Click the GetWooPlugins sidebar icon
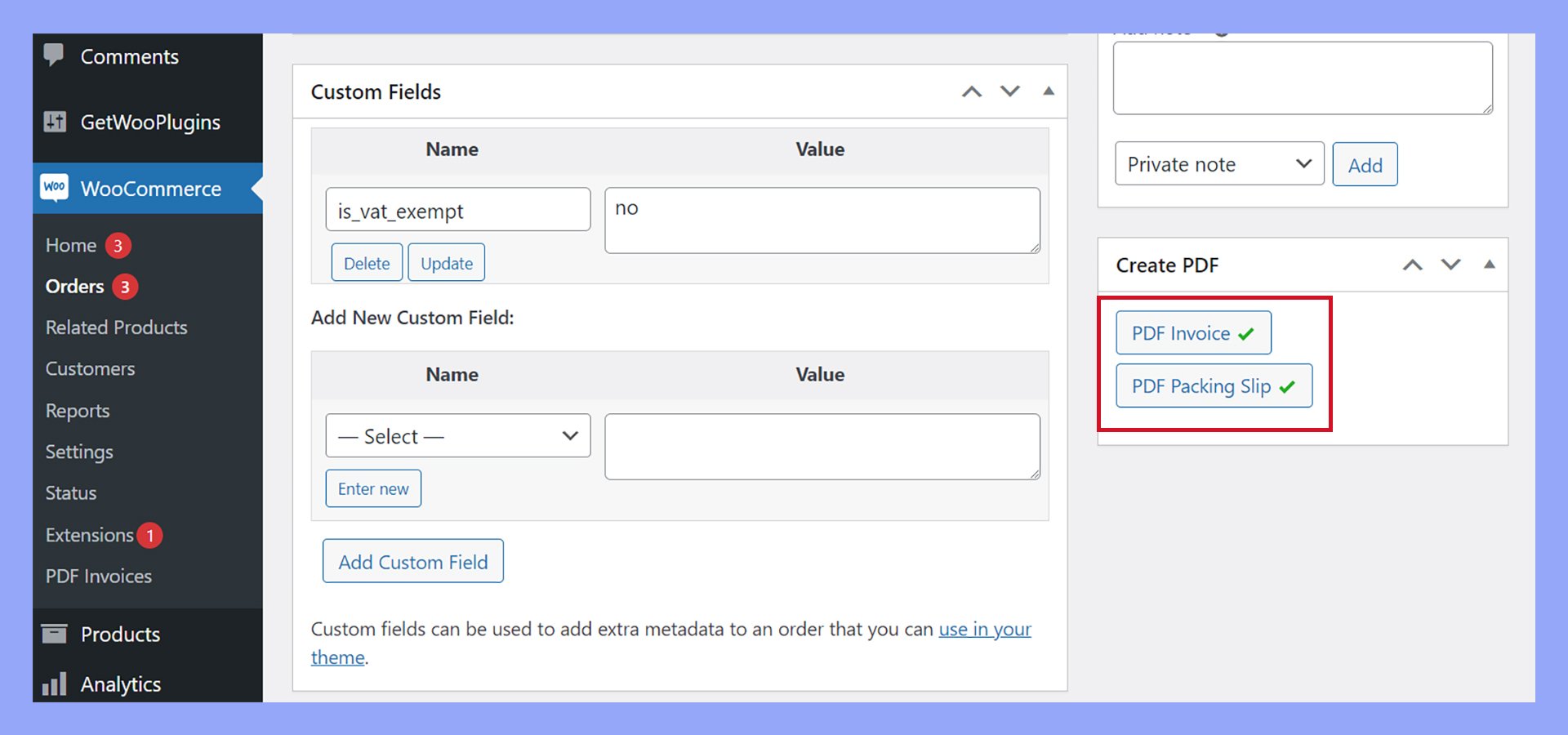The image size is (1568, 735). (55, 122)
